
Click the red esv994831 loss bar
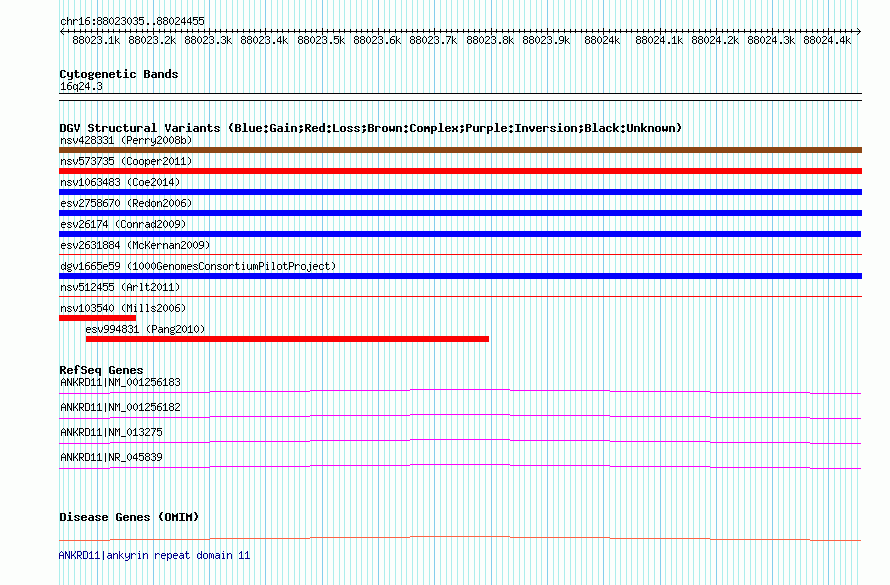point(287,339)
